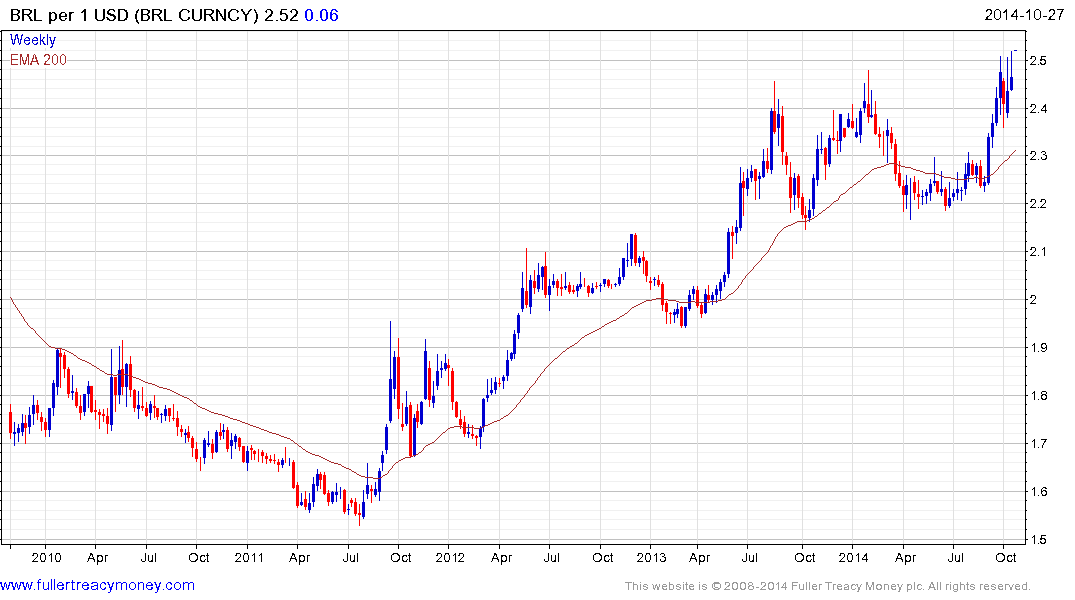
Task: Click the 1.6 price axis label
Action: [1038, 492]
